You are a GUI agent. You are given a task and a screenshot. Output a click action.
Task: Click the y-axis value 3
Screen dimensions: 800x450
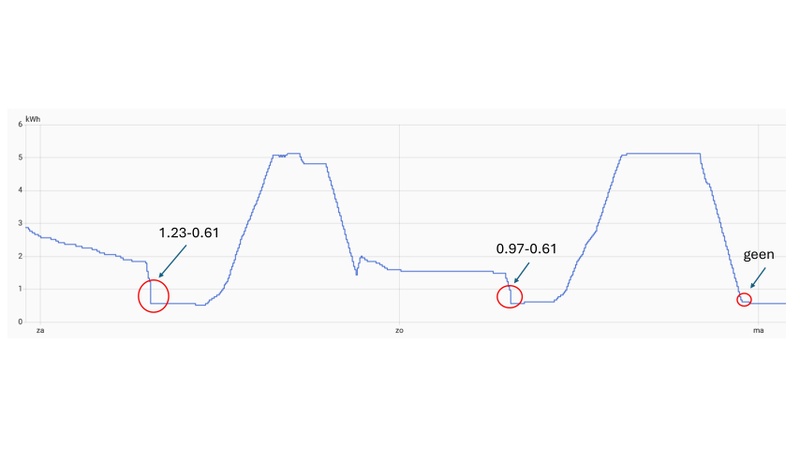coord(20,223)
